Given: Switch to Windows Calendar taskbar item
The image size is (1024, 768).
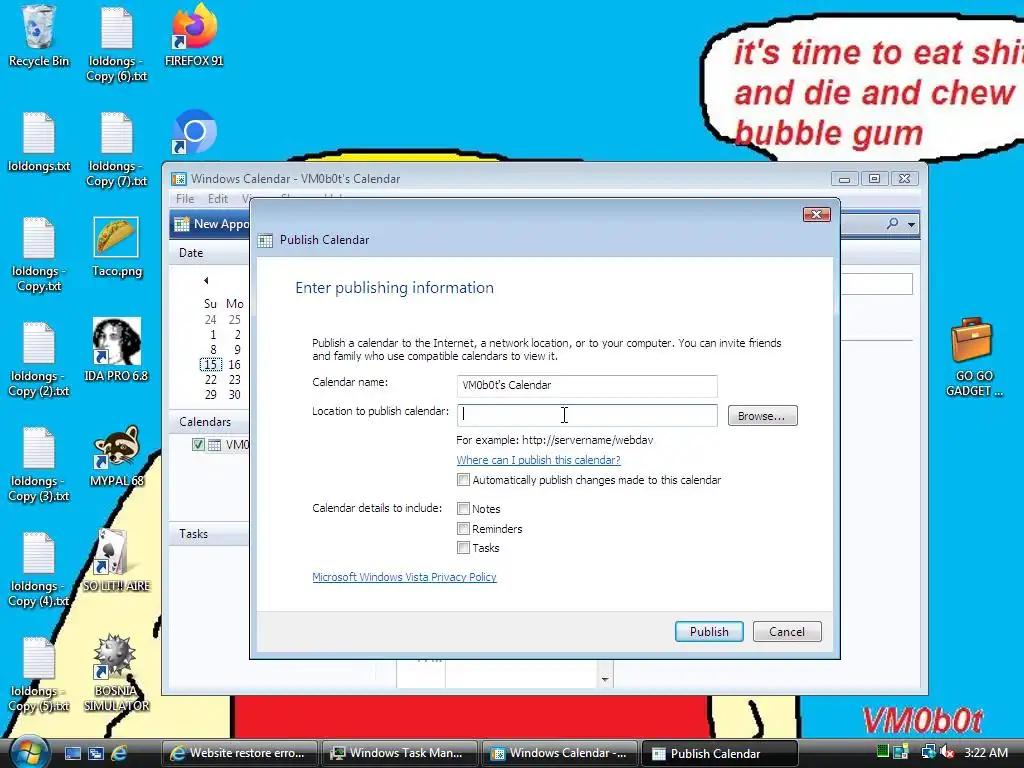Looking at the screenshot, I should (x=560, y=753).
